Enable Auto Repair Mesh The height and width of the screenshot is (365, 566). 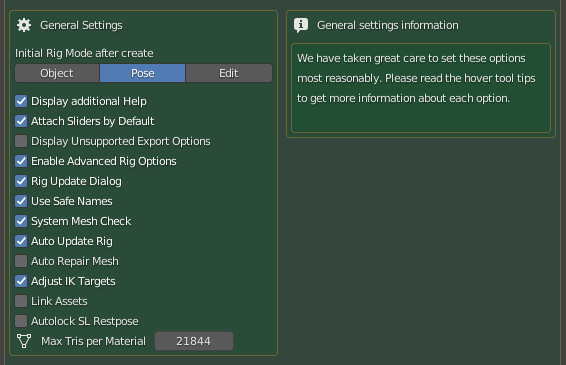click(21, 261)
